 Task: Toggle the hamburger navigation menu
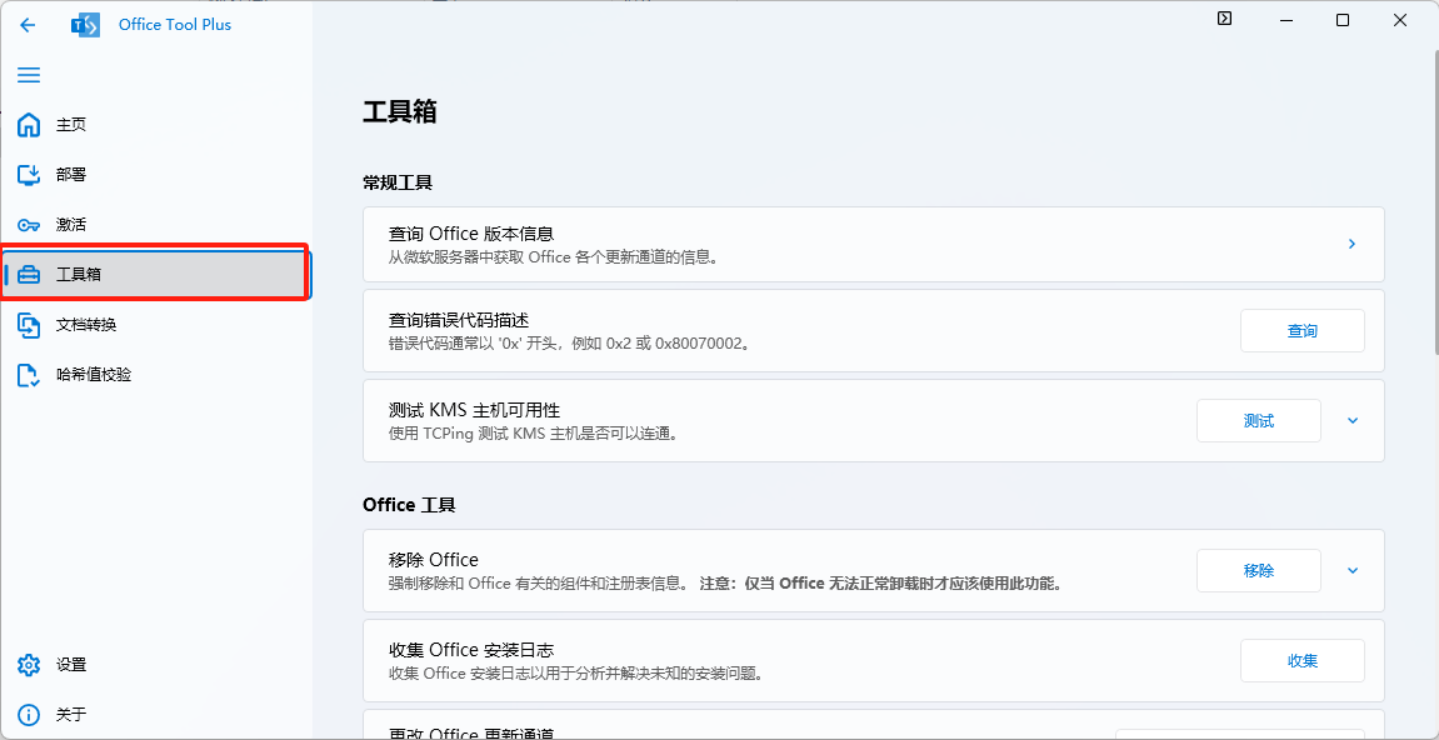tap(29, 75)
